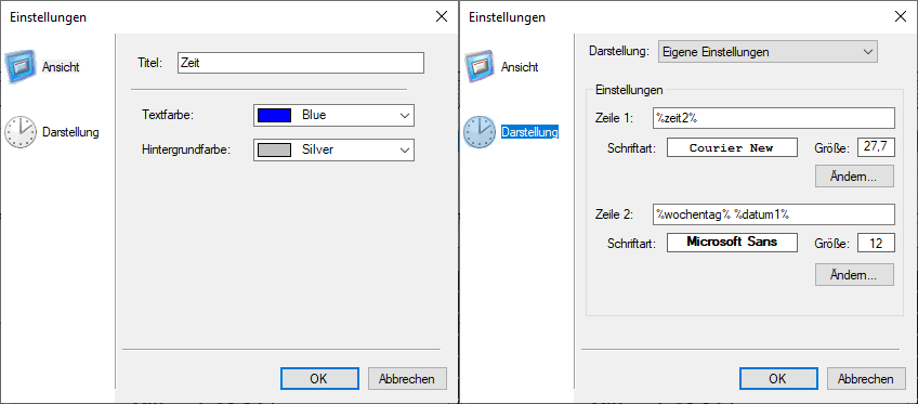Click the Ansicht monitor icon in right dialog
The height and width of the screenshot is (404, 918).
480,66
